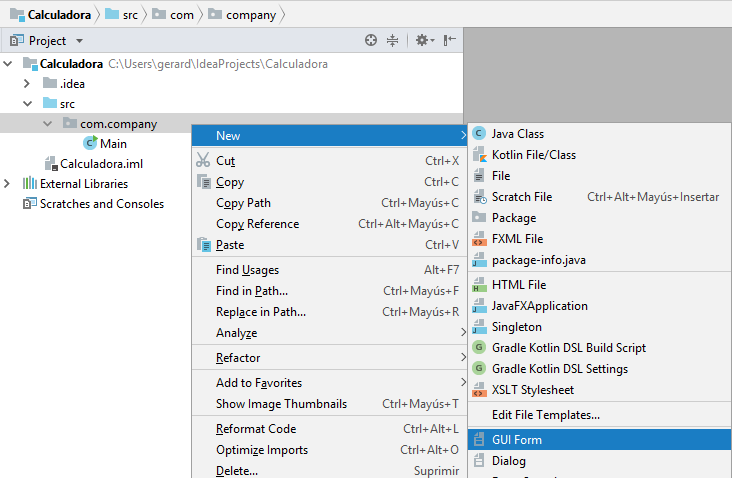Select the Main class file
The image size is (732, 478).
113,144
